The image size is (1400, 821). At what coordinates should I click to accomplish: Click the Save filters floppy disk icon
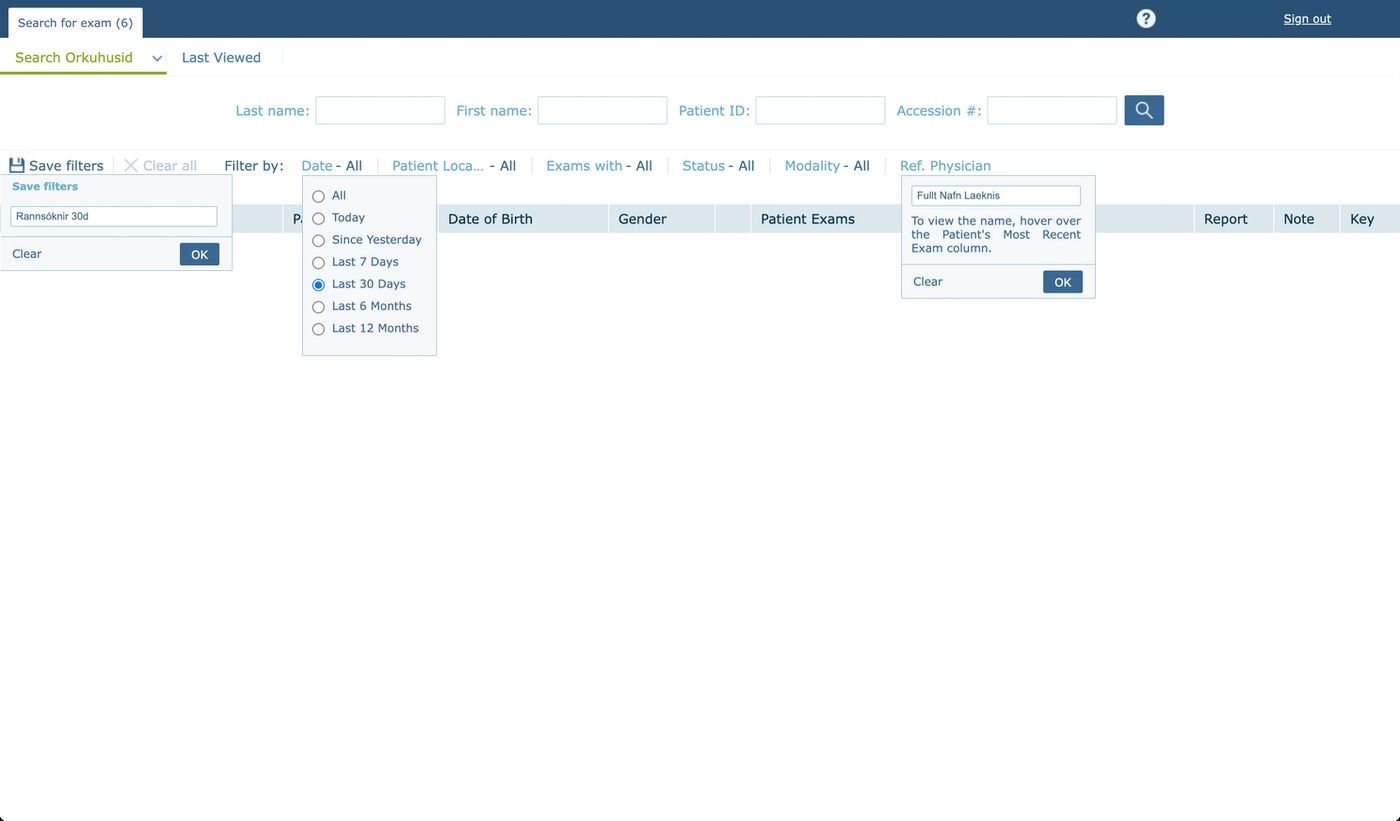click(x=17, y=165)
